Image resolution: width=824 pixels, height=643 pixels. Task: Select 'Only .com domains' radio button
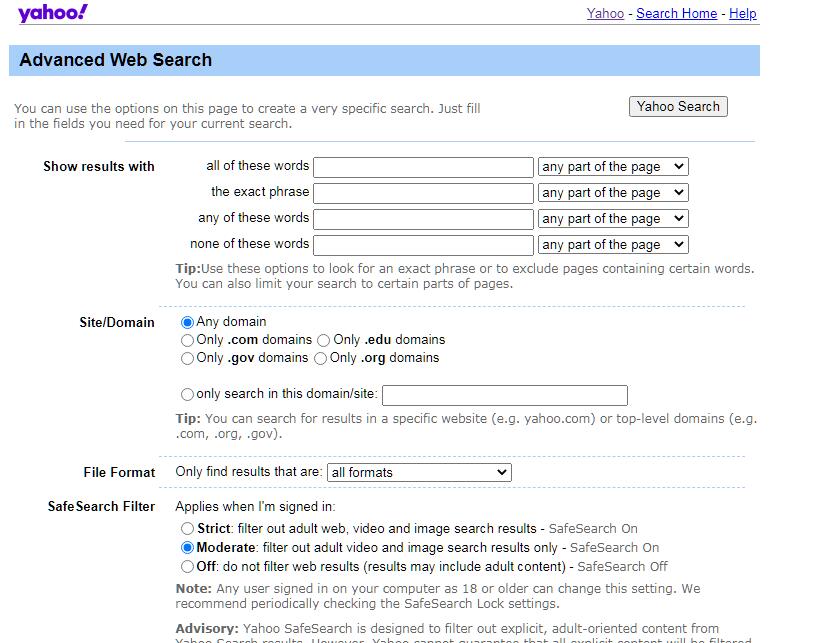[187, 340]
